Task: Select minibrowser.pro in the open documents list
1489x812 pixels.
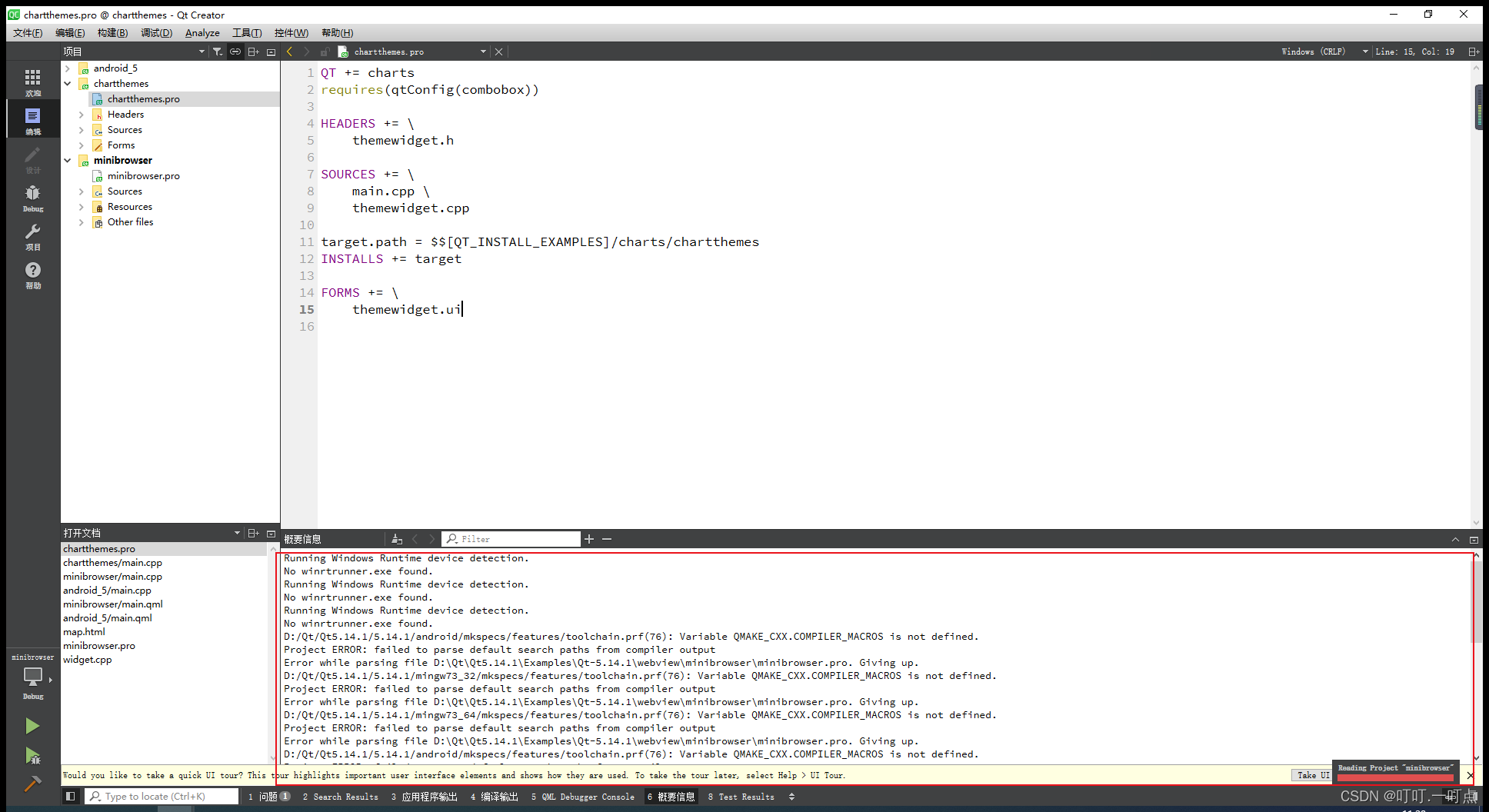Action: [99, 645]
